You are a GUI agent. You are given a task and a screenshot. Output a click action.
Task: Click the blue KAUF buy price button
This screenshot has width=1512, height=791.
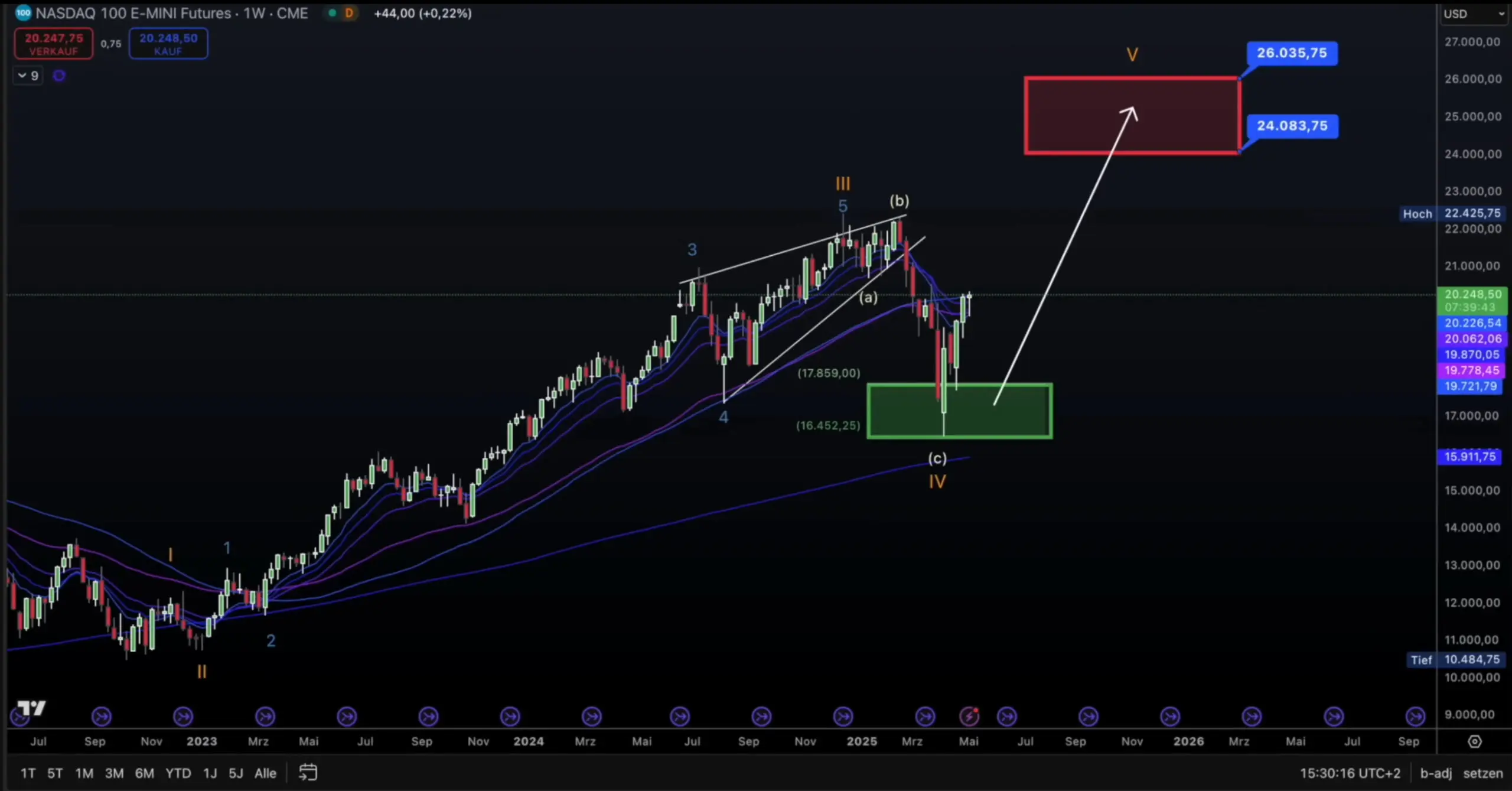(x=168, y=44)
